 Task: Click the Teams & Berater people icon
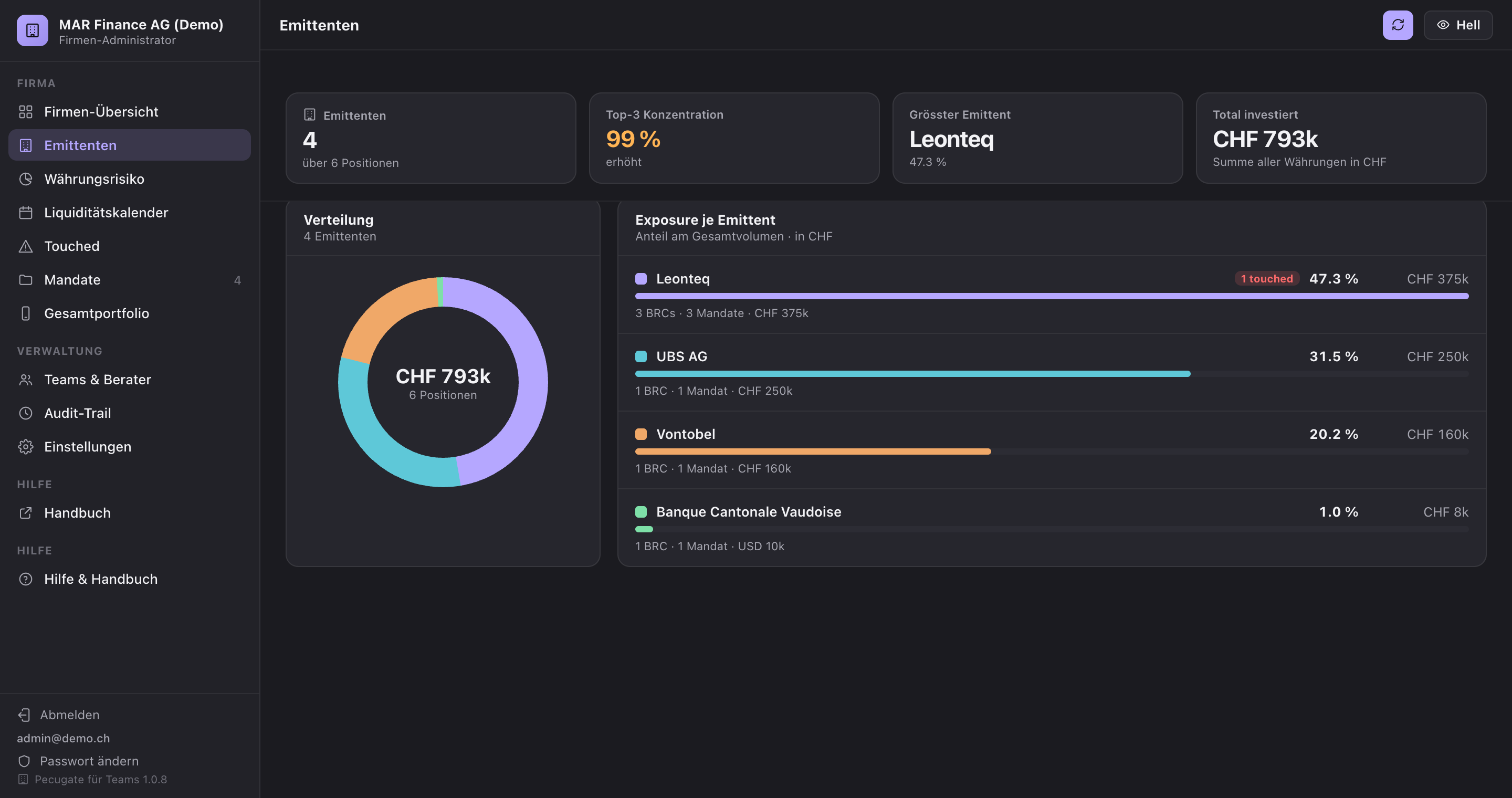(x=26, y=380)
